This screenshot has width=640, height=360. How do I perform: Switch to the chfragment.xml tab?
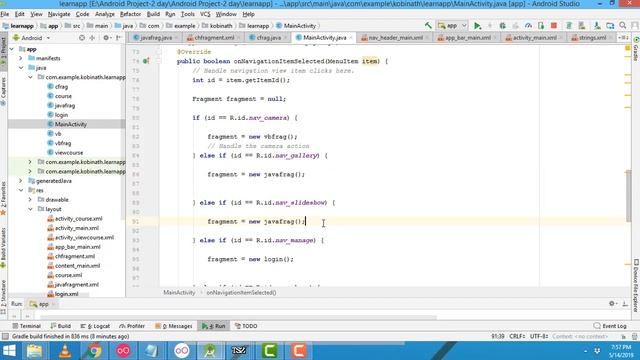click(213, 38)
